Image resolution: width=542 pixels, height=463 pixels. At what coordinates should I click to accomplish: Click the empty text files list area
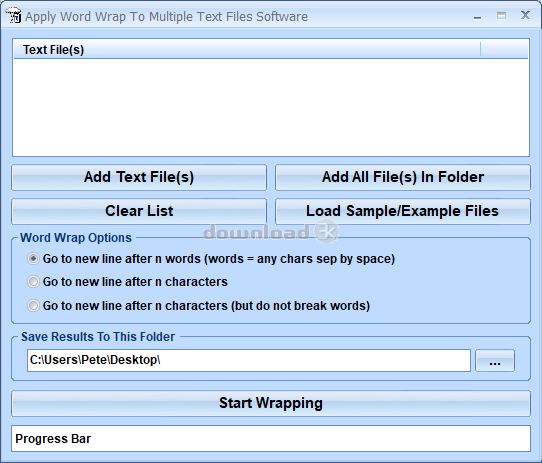click(x=271, y=107)
